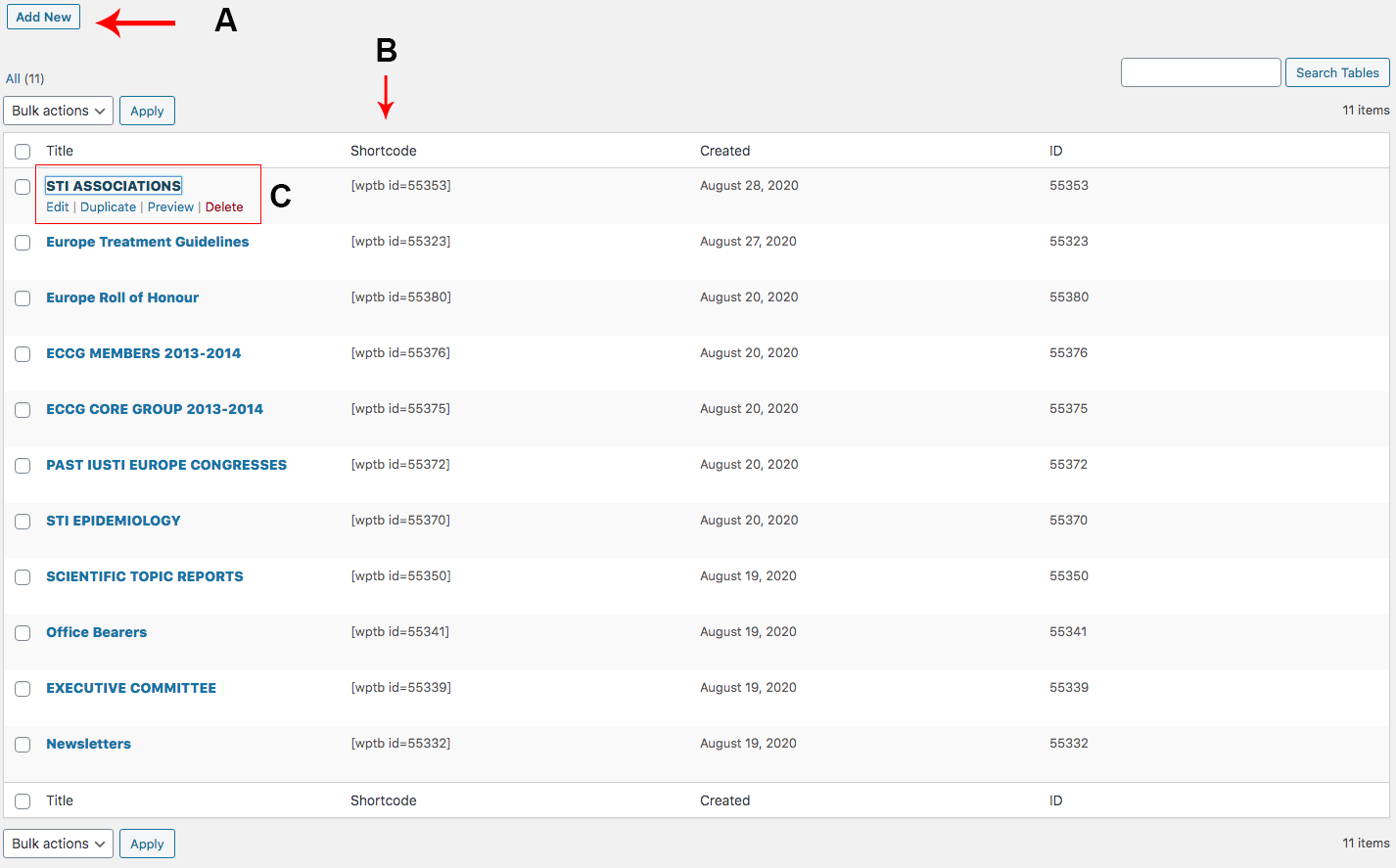Open the Europe Treatment Guidelines table
The width and height of the screenshot is (1396, 868).
147,242
